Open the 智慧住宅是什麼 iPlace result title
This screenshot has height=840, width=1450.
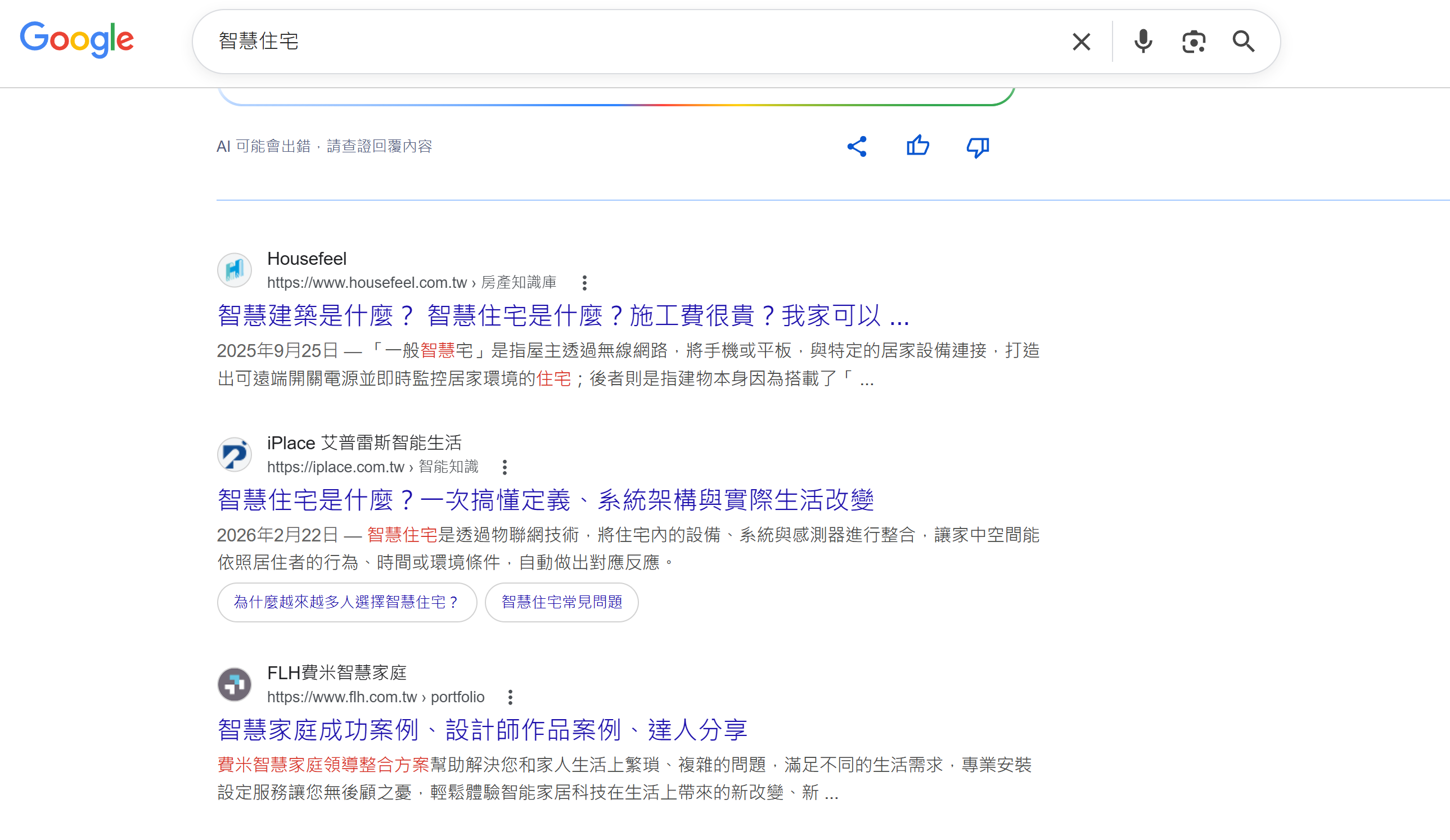coord(545,499)
